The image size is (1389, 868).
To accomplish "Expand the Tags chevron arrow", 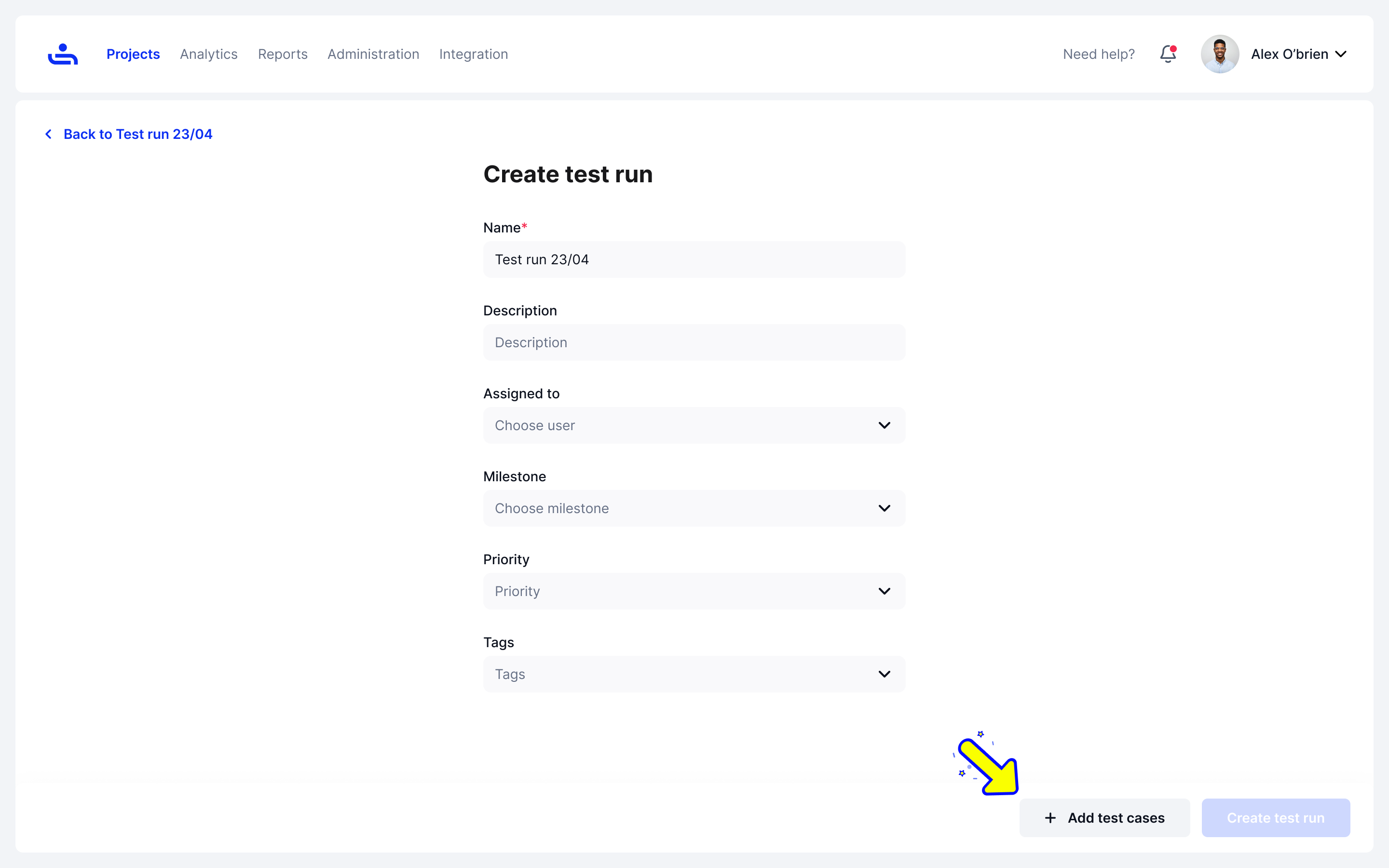I will pyautogui.click(x=885, y=674).
